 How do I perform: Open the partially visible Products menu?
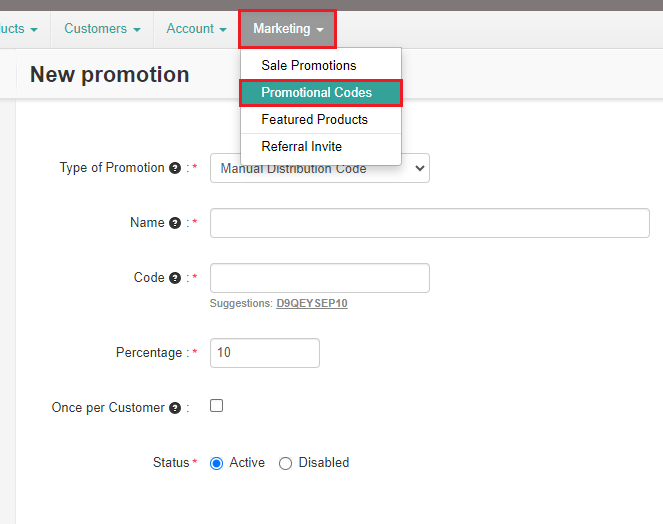18,29
